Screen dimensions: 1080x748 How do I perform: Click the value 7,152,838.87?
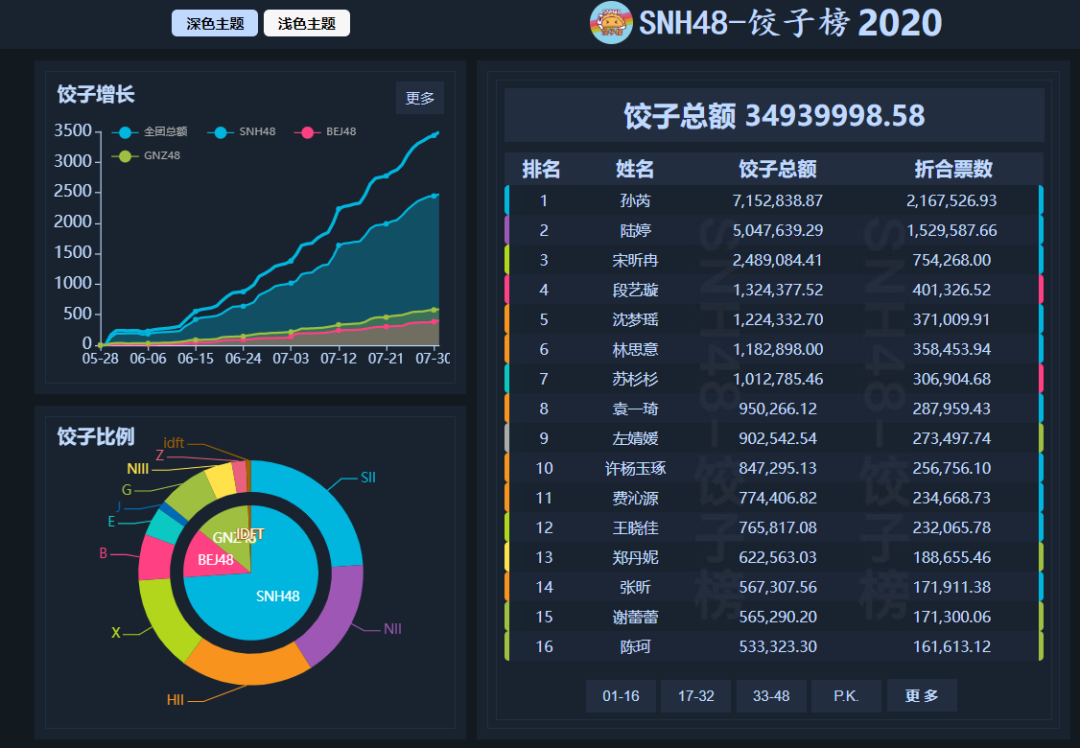[778, 200]
